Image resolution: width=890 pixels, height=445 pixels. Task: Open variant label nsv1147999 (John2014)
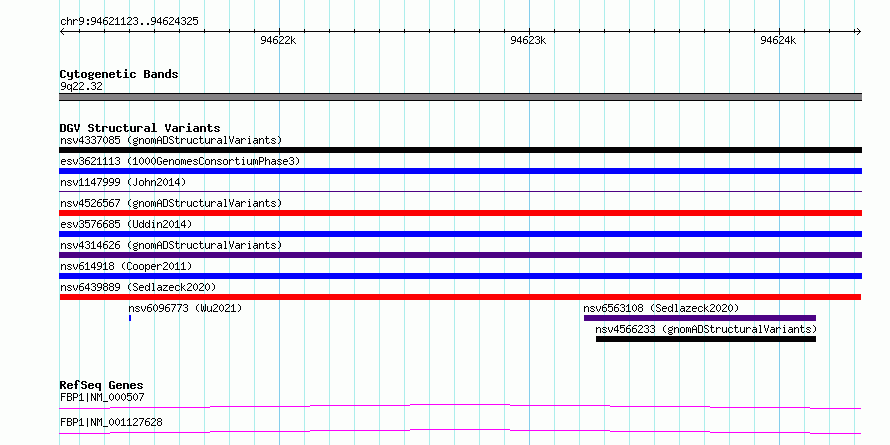pyautogui.click(x=123, y=182)
